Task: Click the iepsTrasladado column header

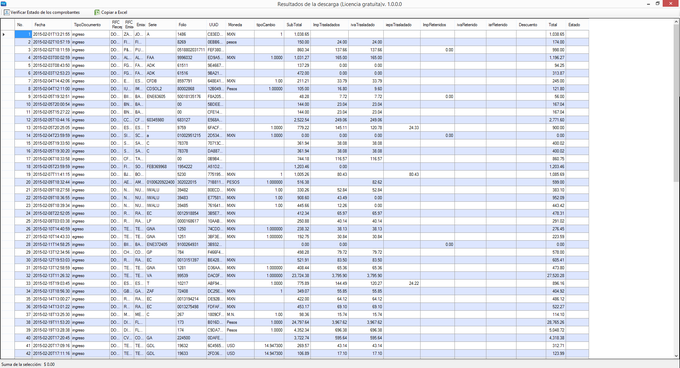Action: point(402,25)
